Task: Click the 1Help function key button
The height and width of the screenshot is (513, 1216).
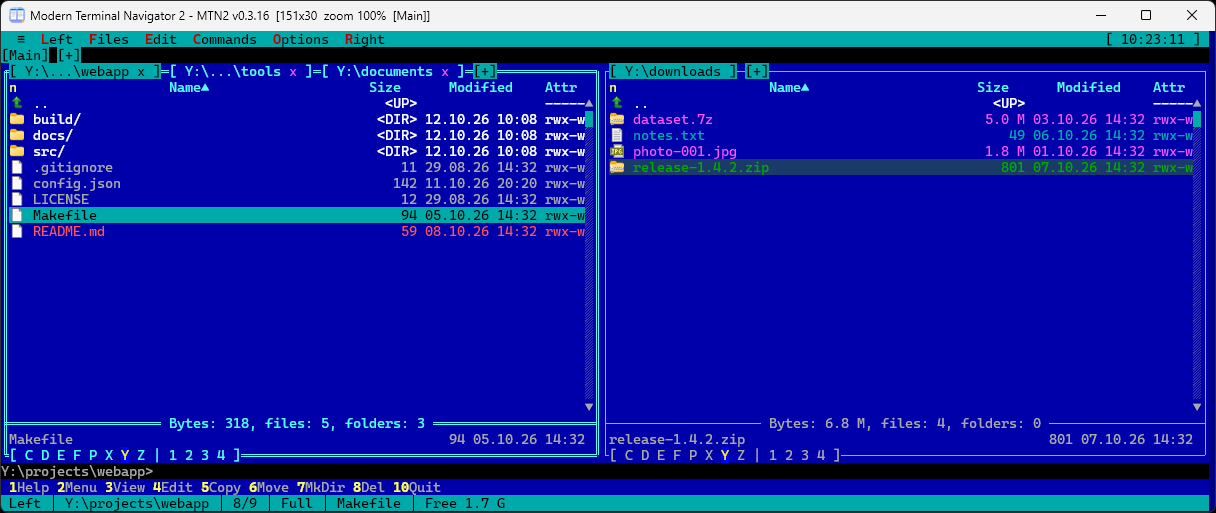Action: point(29,487)
